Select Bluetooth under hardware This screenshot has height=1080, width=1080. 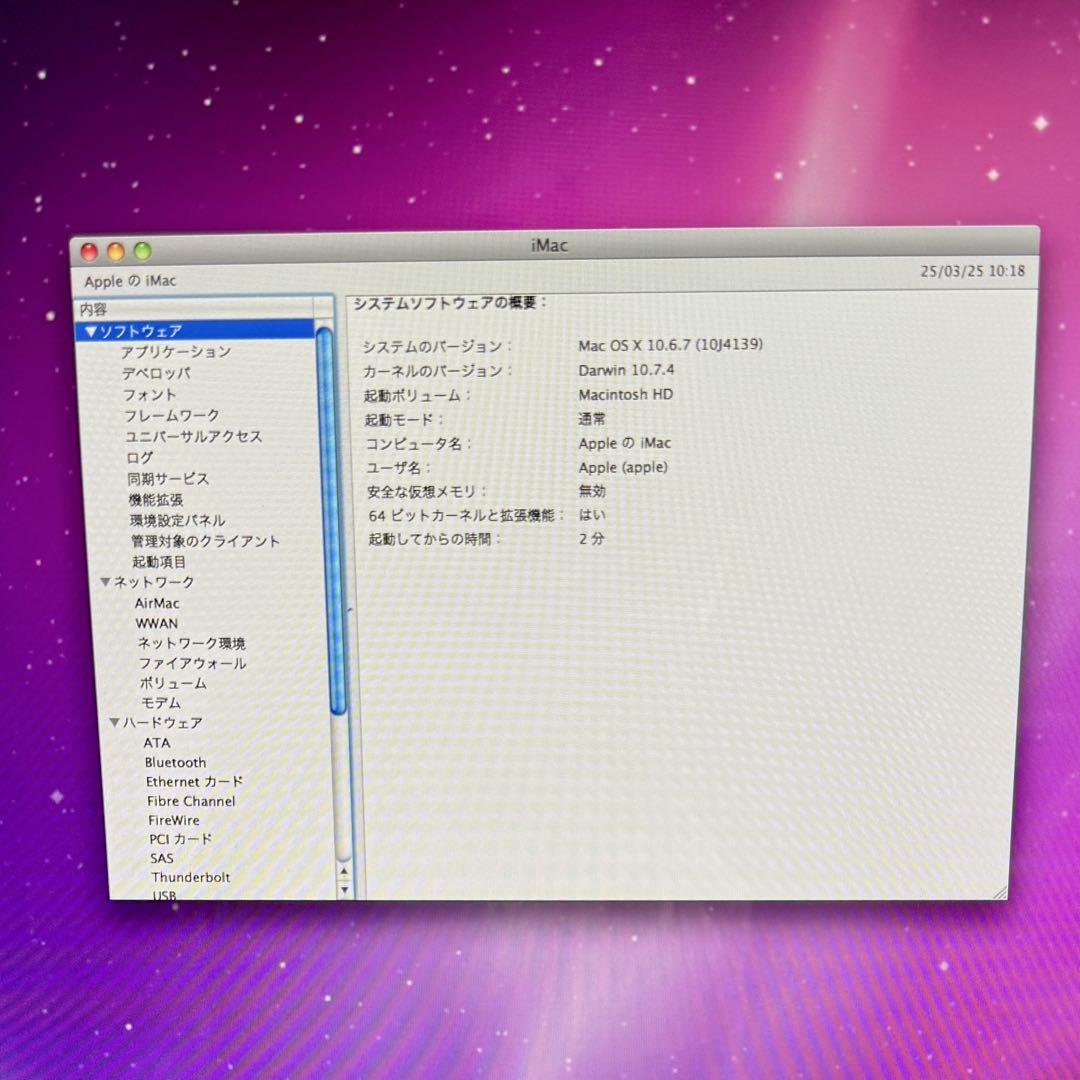coord(176,762)
